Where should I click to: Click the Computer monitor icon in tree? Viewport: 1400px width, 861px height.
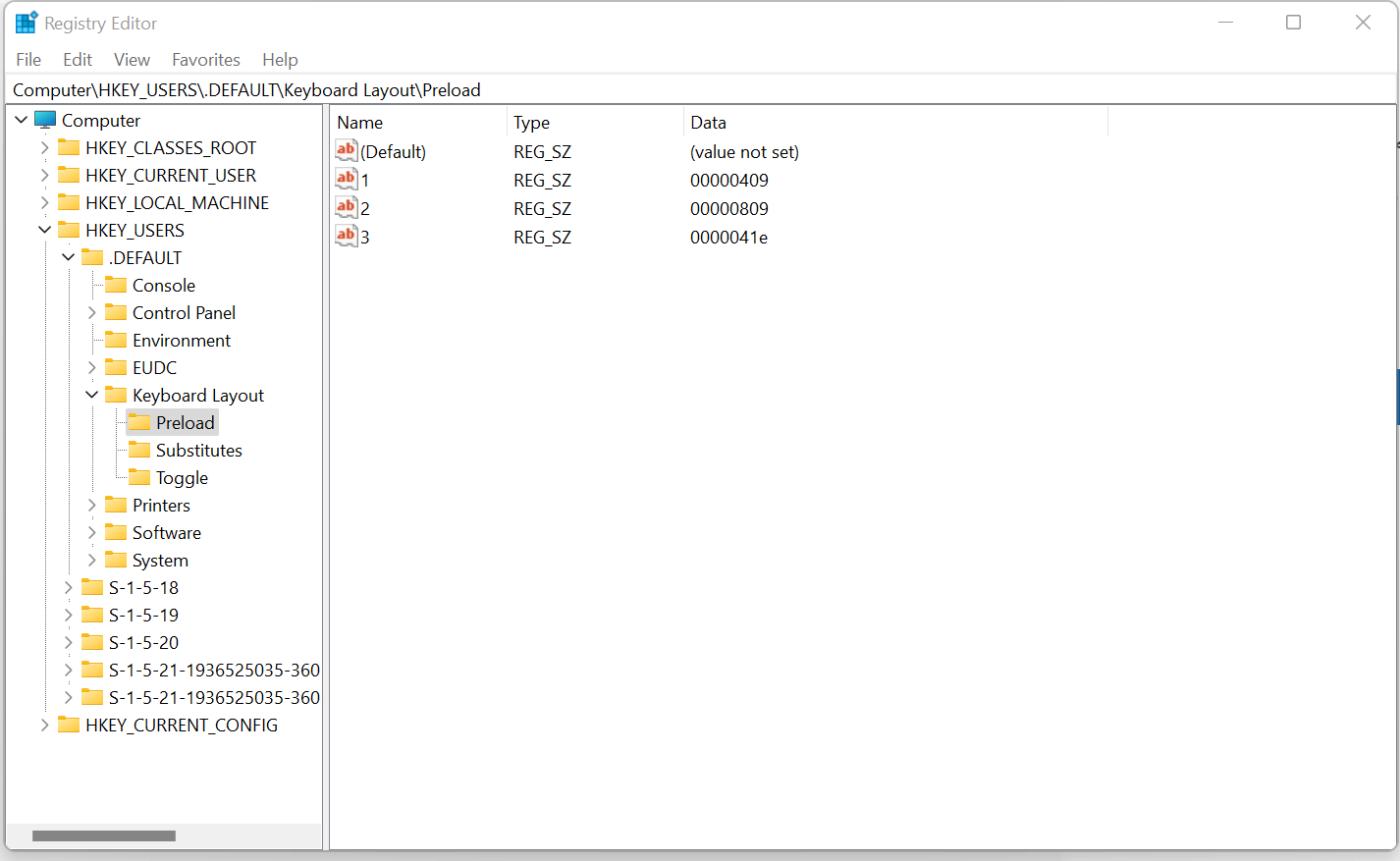click(45, 120)
